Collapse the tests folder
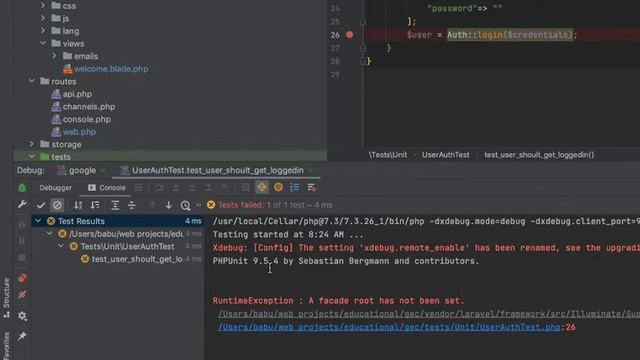The height and width of the screenshot is (360, 640). 32,157
